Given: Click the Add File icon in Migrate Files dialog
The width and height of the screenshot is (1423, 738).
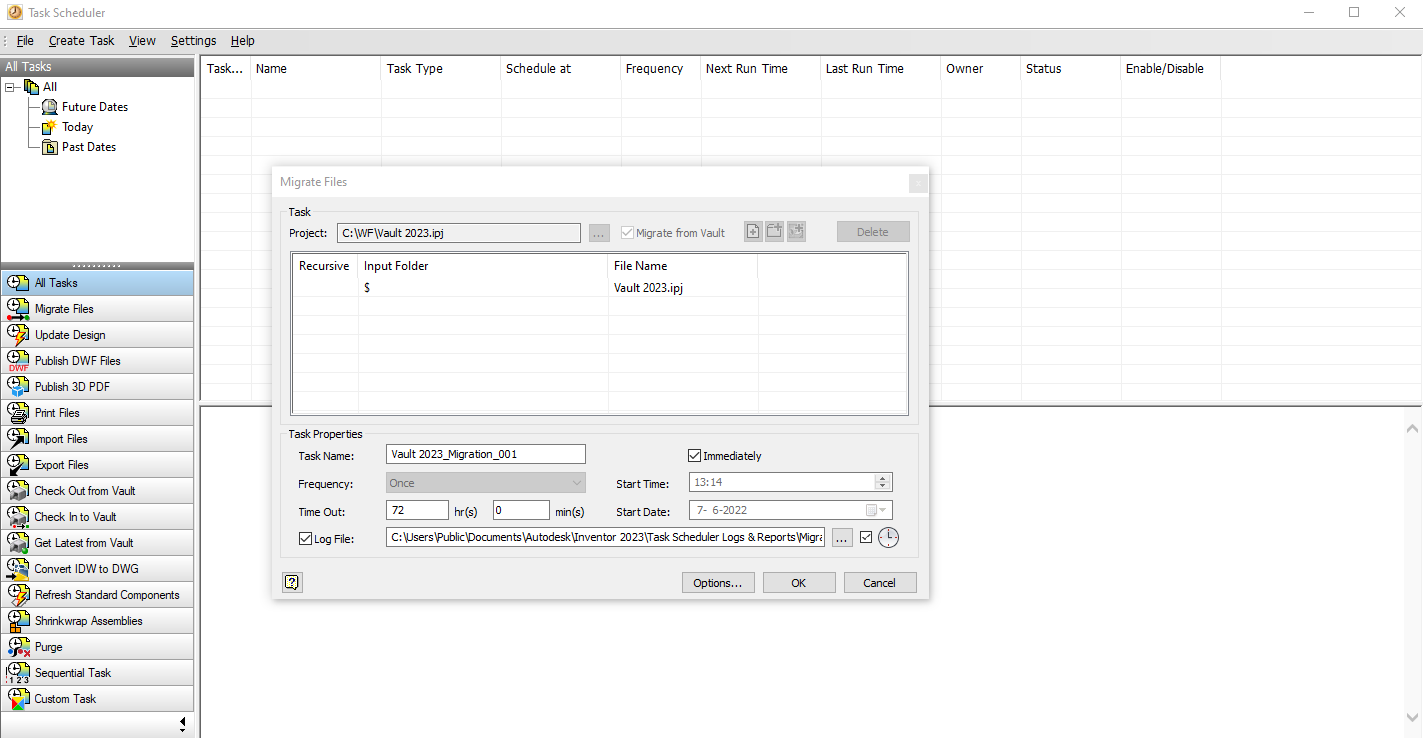Looking at the screenshot, I should click(x=753, y=231).
